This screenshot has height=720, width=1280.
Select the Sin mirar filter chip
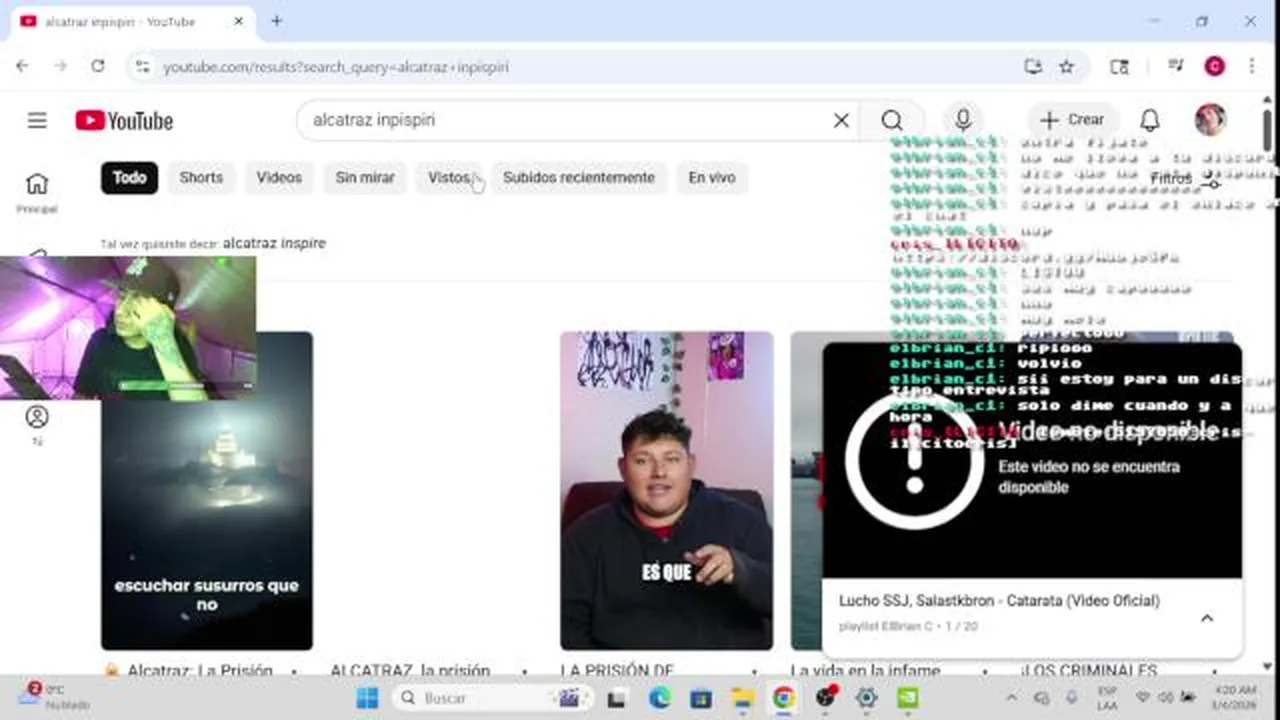coord(365,178)
